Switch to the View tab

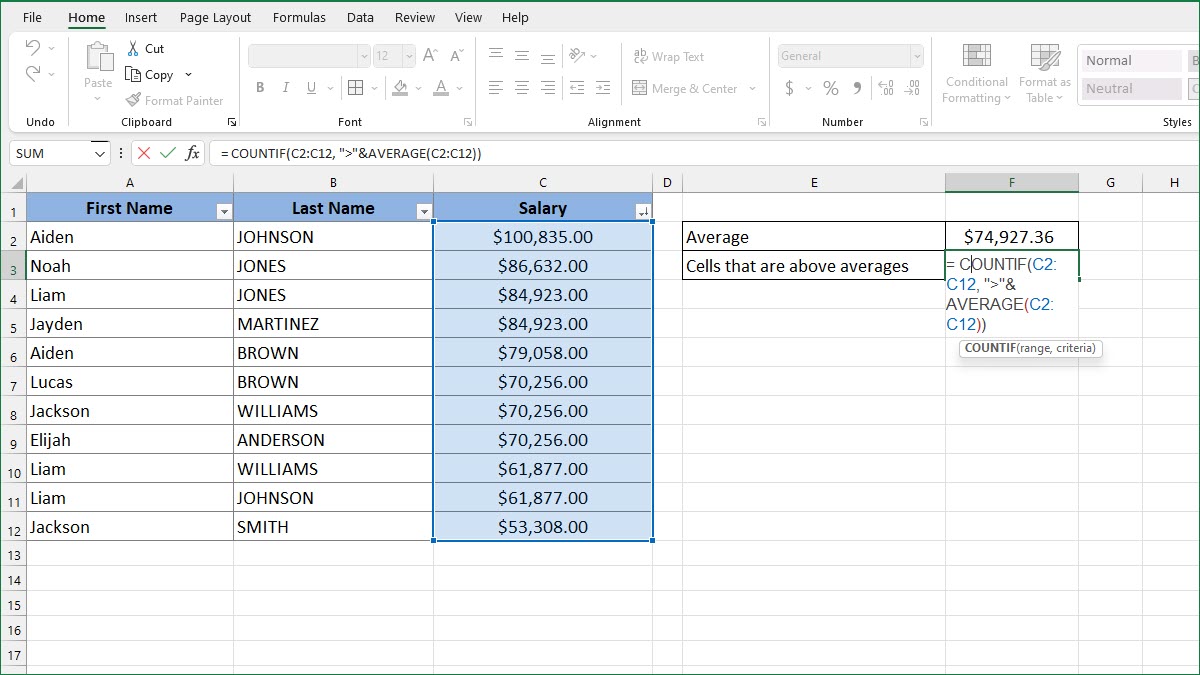468,17
